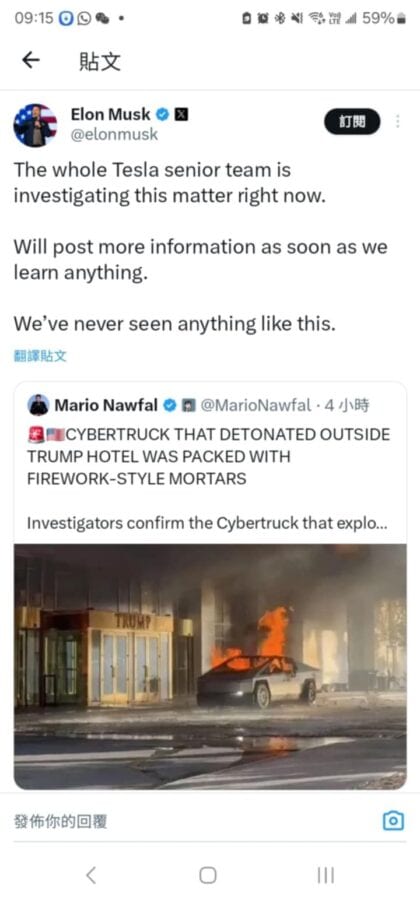Tap the Android back navigation button
Screen dimensions: 420x900
[x=91, y=875]
